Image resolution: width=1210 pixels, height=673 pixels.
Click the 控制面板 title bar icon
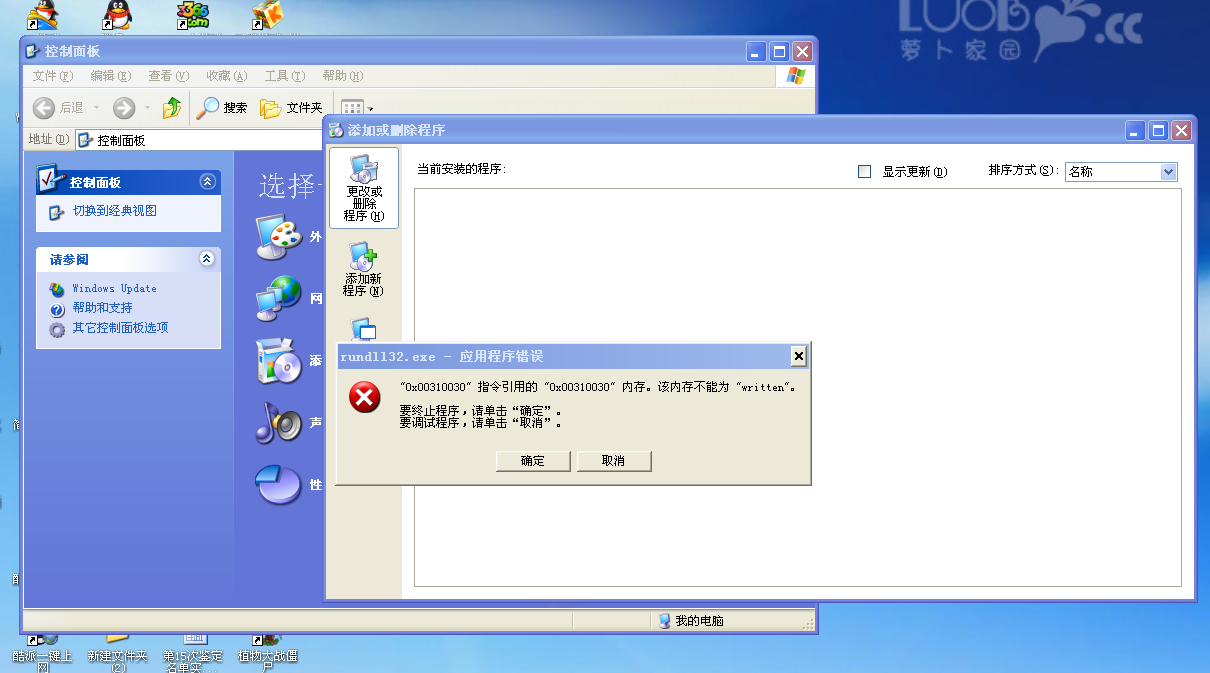(x=34, y=50)
